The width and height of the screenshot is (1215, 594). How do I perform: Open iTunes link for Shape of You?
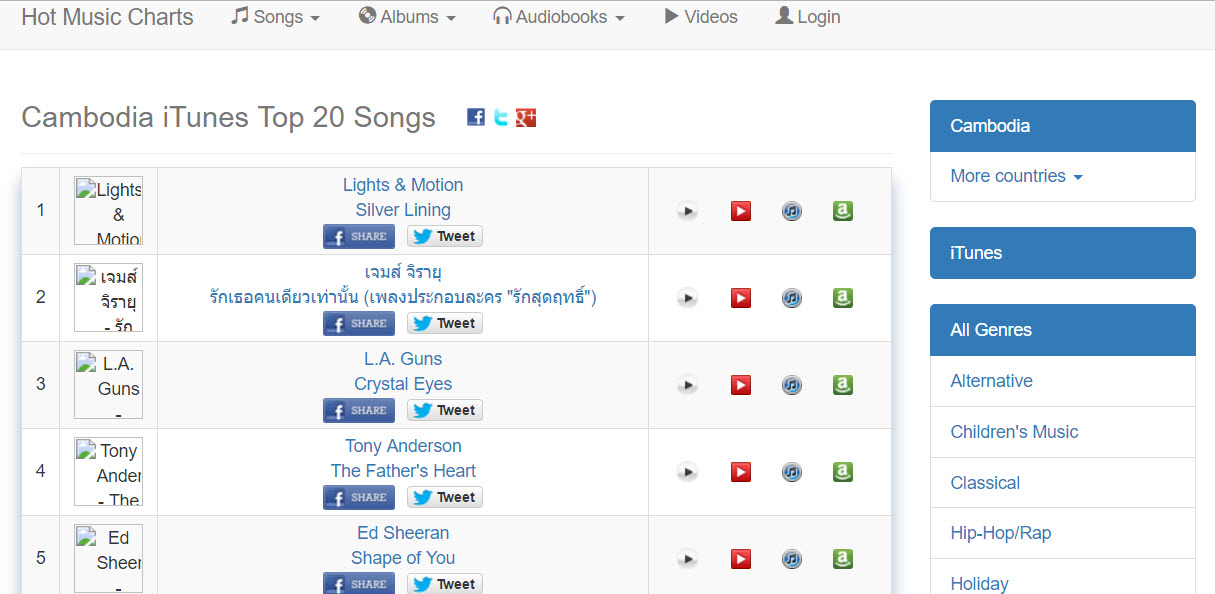pos(792,559)
